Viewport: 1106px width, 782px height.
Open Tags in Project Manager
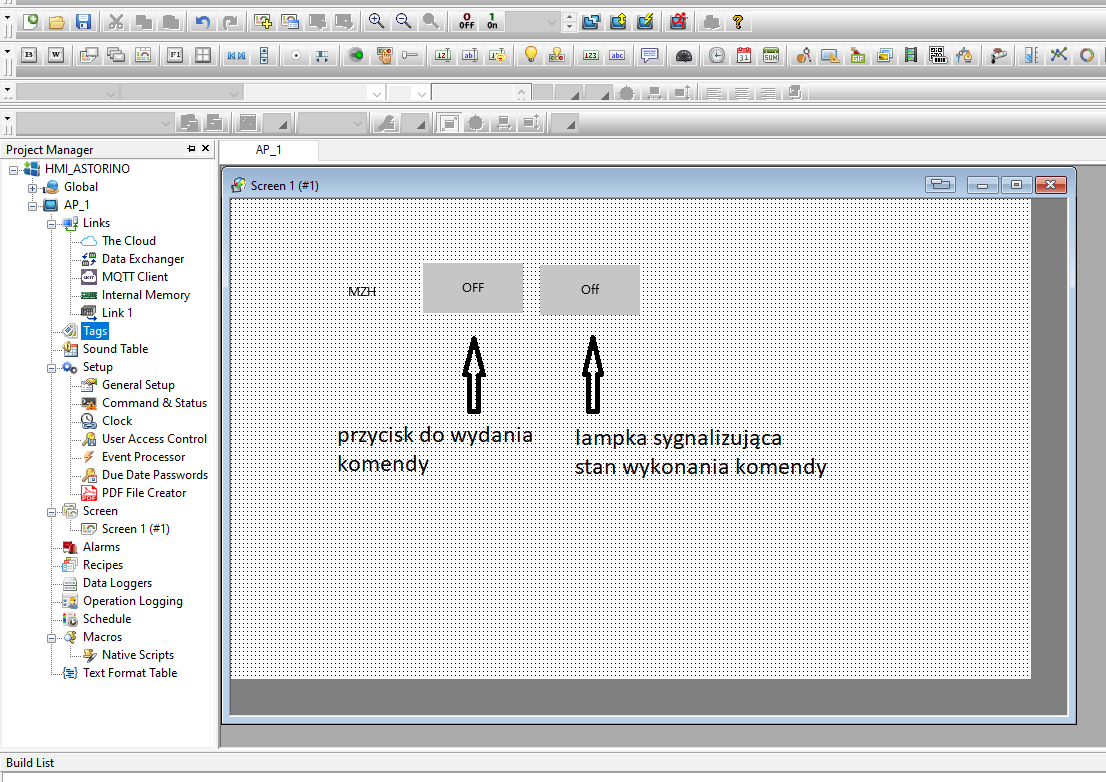point(95,331)
